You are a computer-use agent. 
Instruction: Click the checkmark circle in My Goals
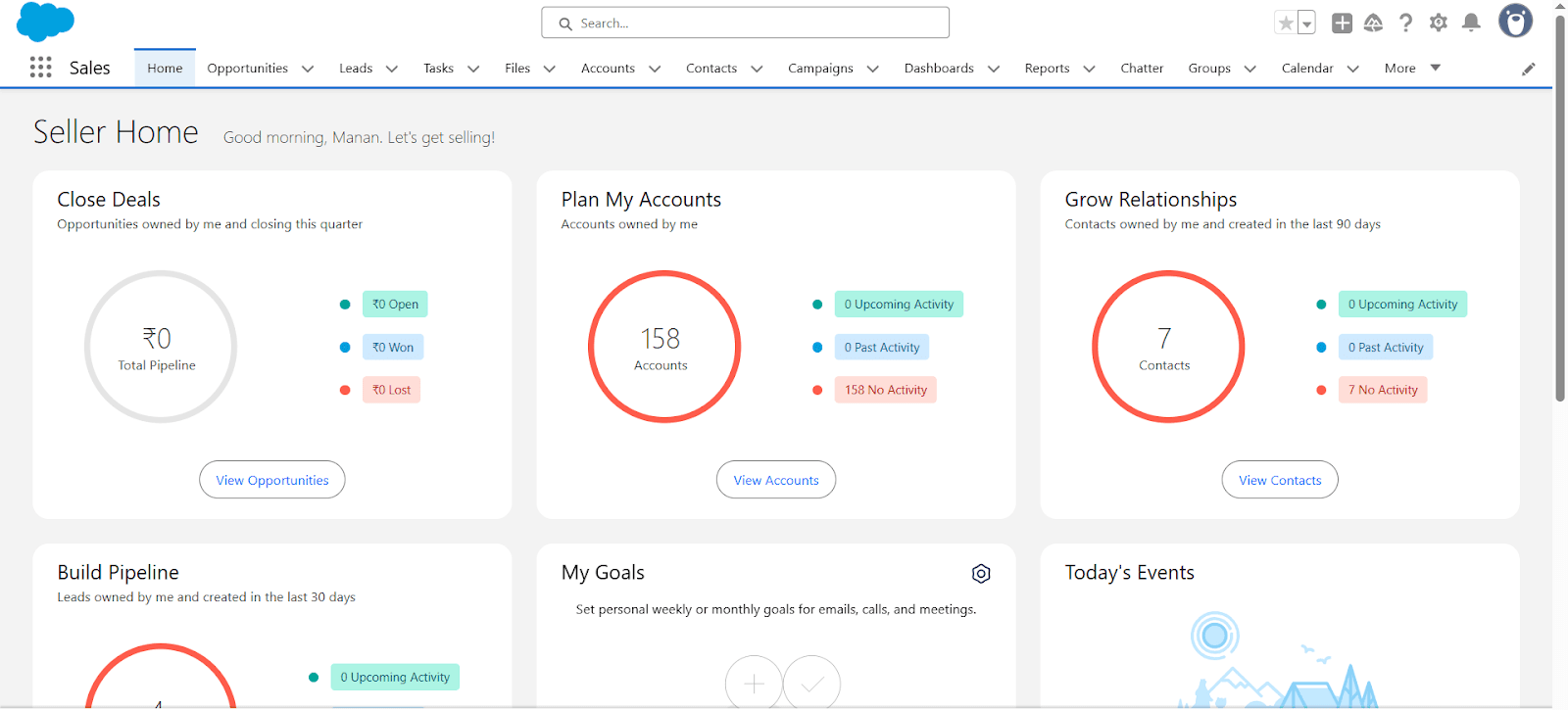point(812,684)
